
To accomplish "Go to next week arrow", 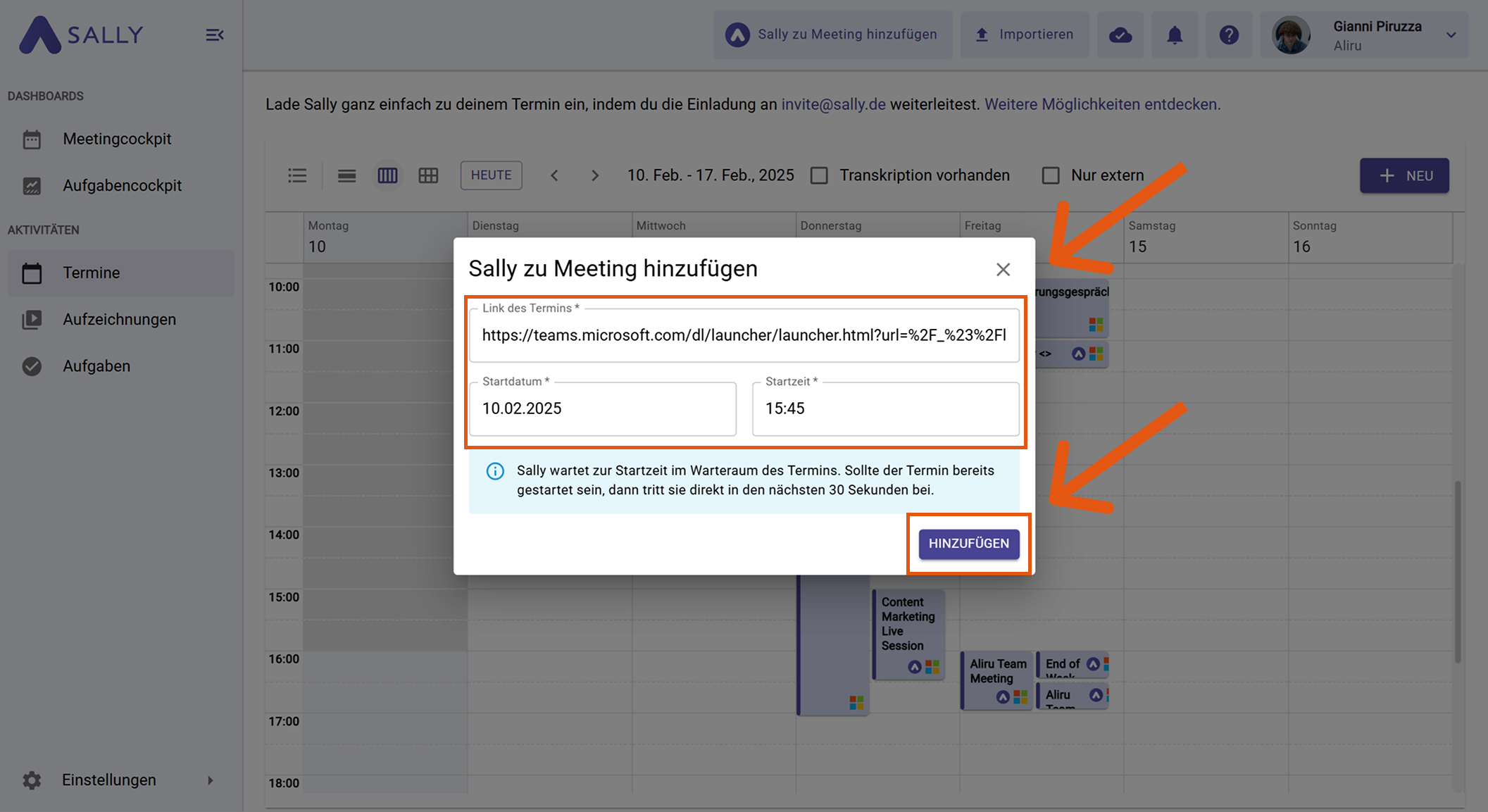I will (595, 175).
